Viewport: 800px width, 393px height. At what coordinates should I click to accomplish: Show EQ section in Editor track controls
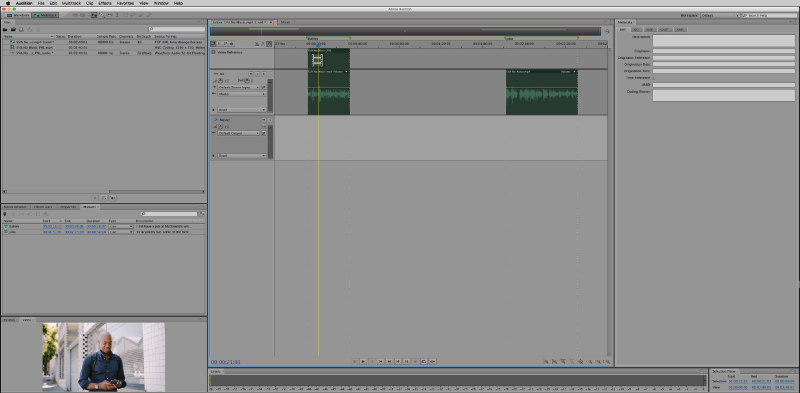tap(232, 43)
